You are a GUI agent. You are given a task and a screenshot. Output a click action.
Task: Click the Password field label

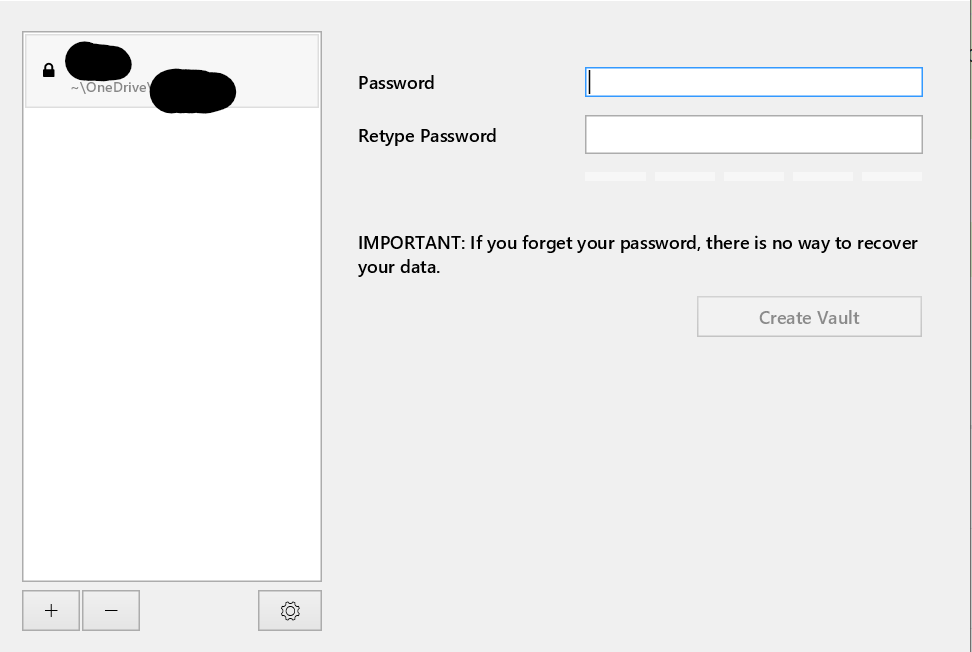click(396, 82)
